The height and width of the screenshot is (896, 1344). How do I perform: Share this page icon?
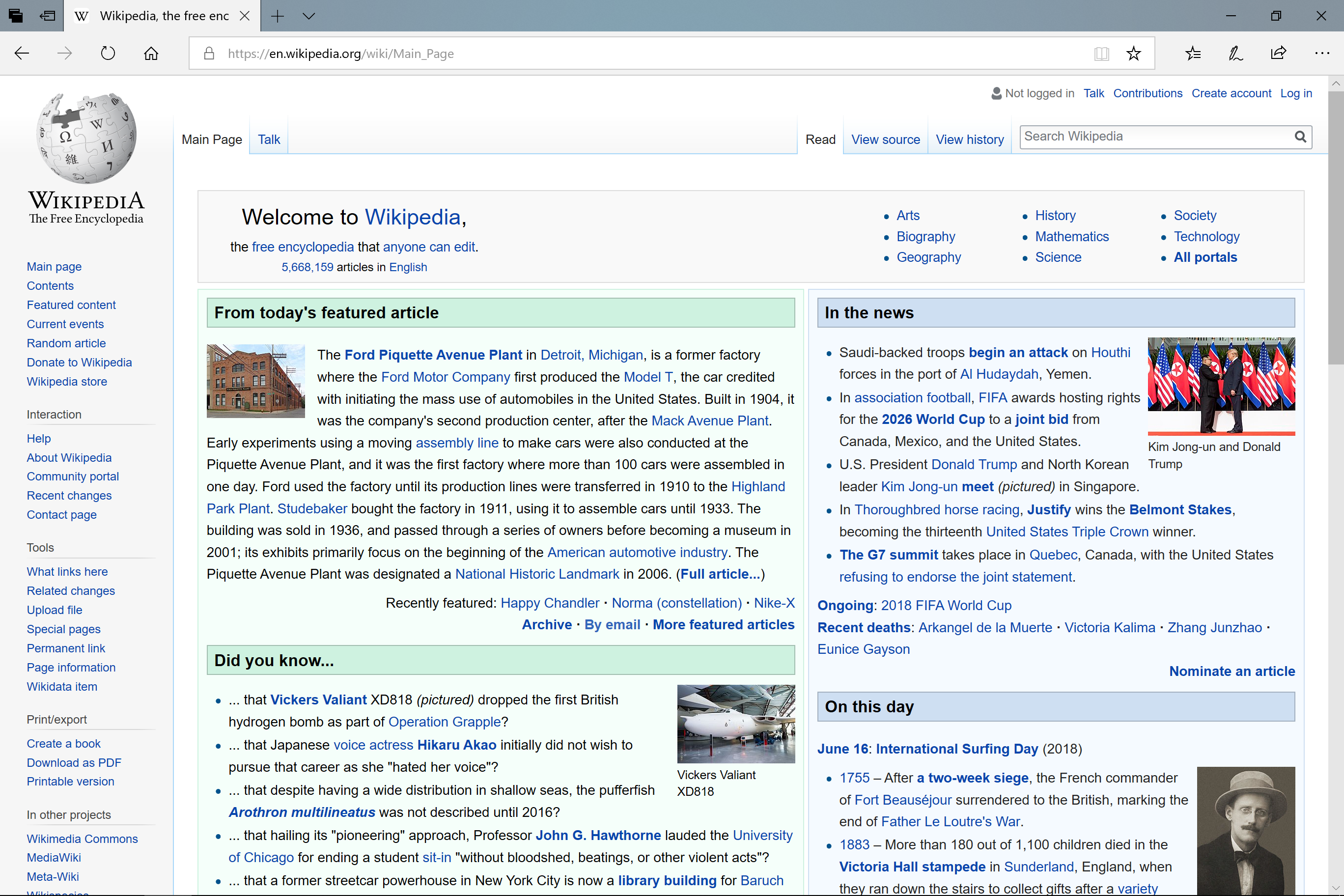click(1278, 53)
